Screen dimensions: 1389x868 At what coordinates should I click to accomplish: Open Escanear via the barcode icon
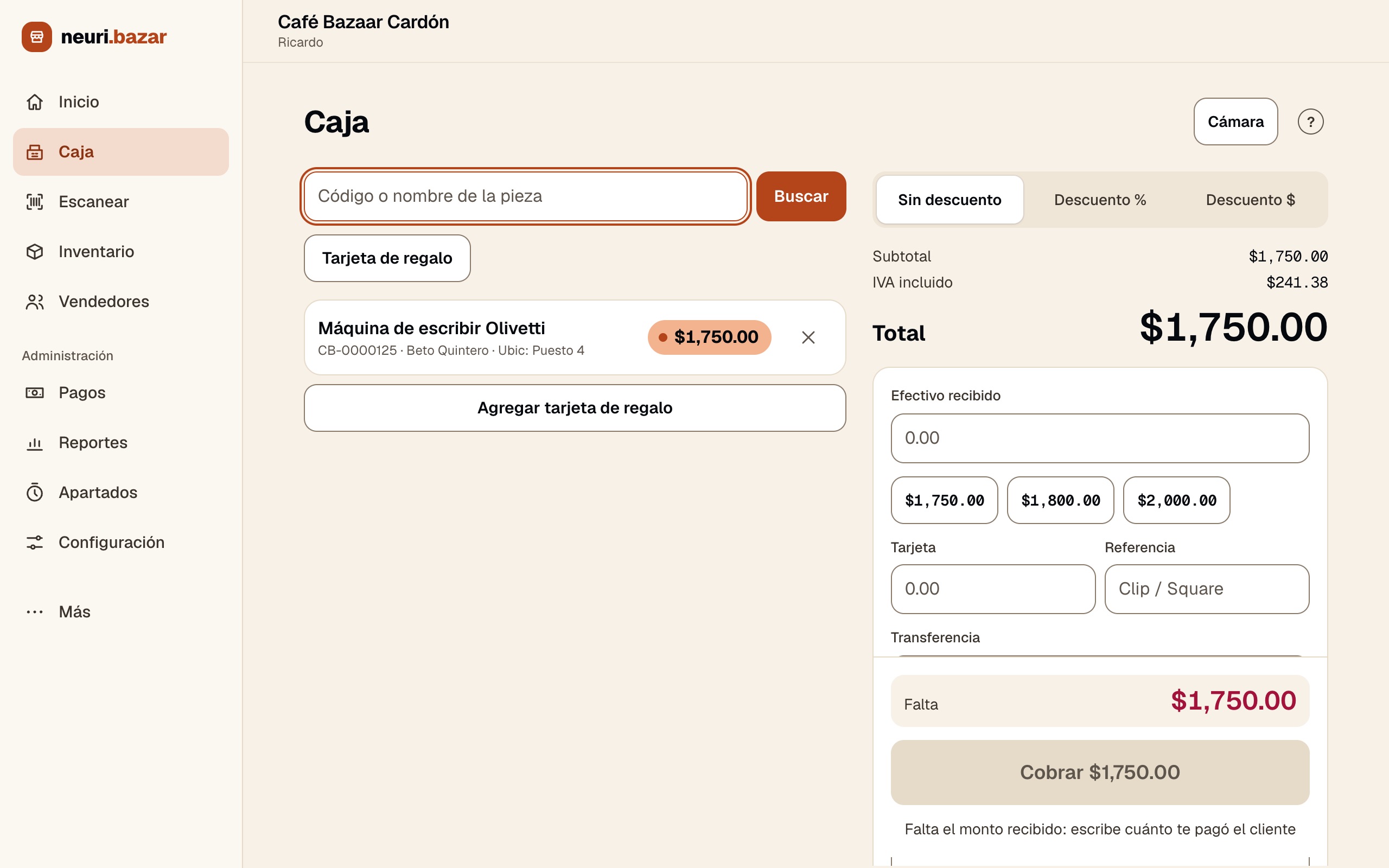click(x=34, y=202)
